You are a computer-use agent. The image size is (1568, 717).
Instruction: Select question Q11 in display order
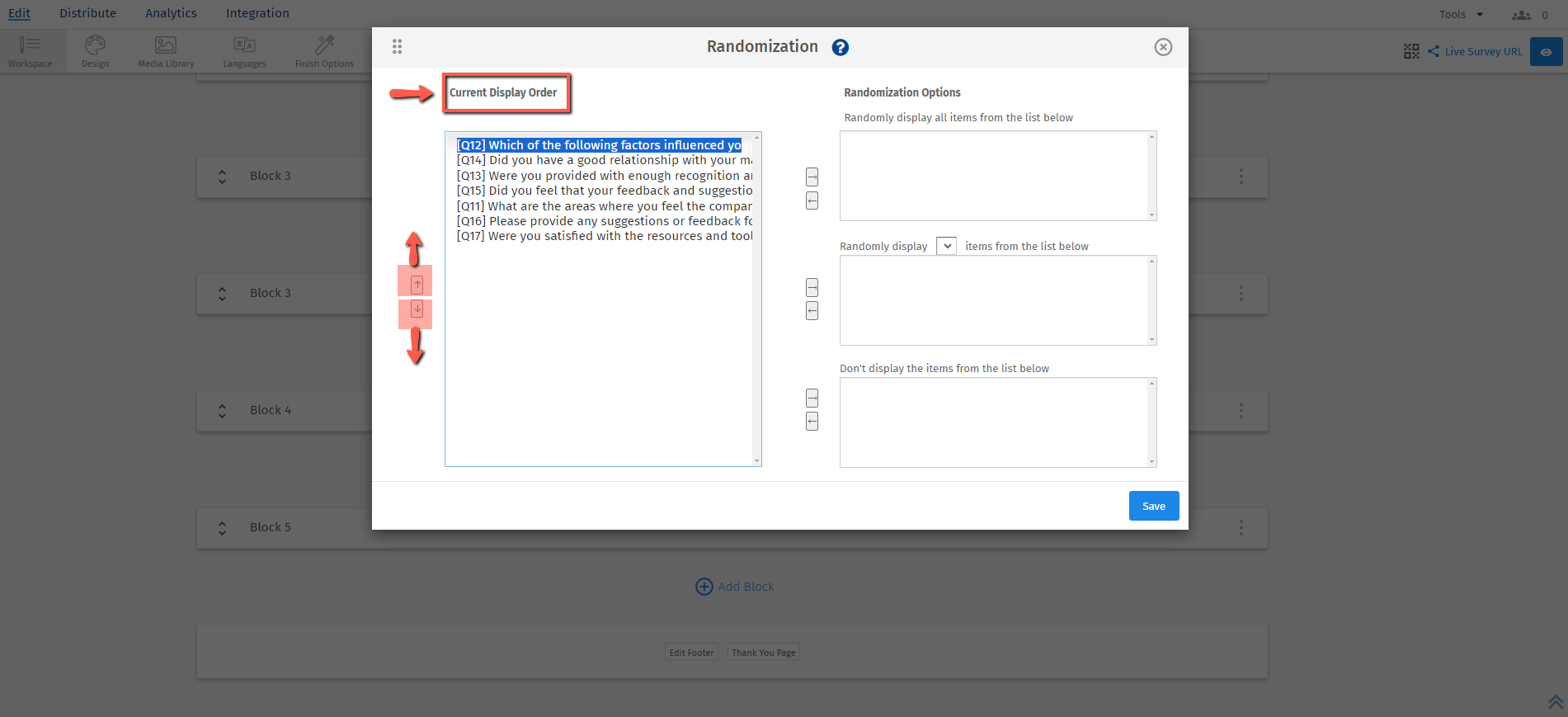[604, 206]
